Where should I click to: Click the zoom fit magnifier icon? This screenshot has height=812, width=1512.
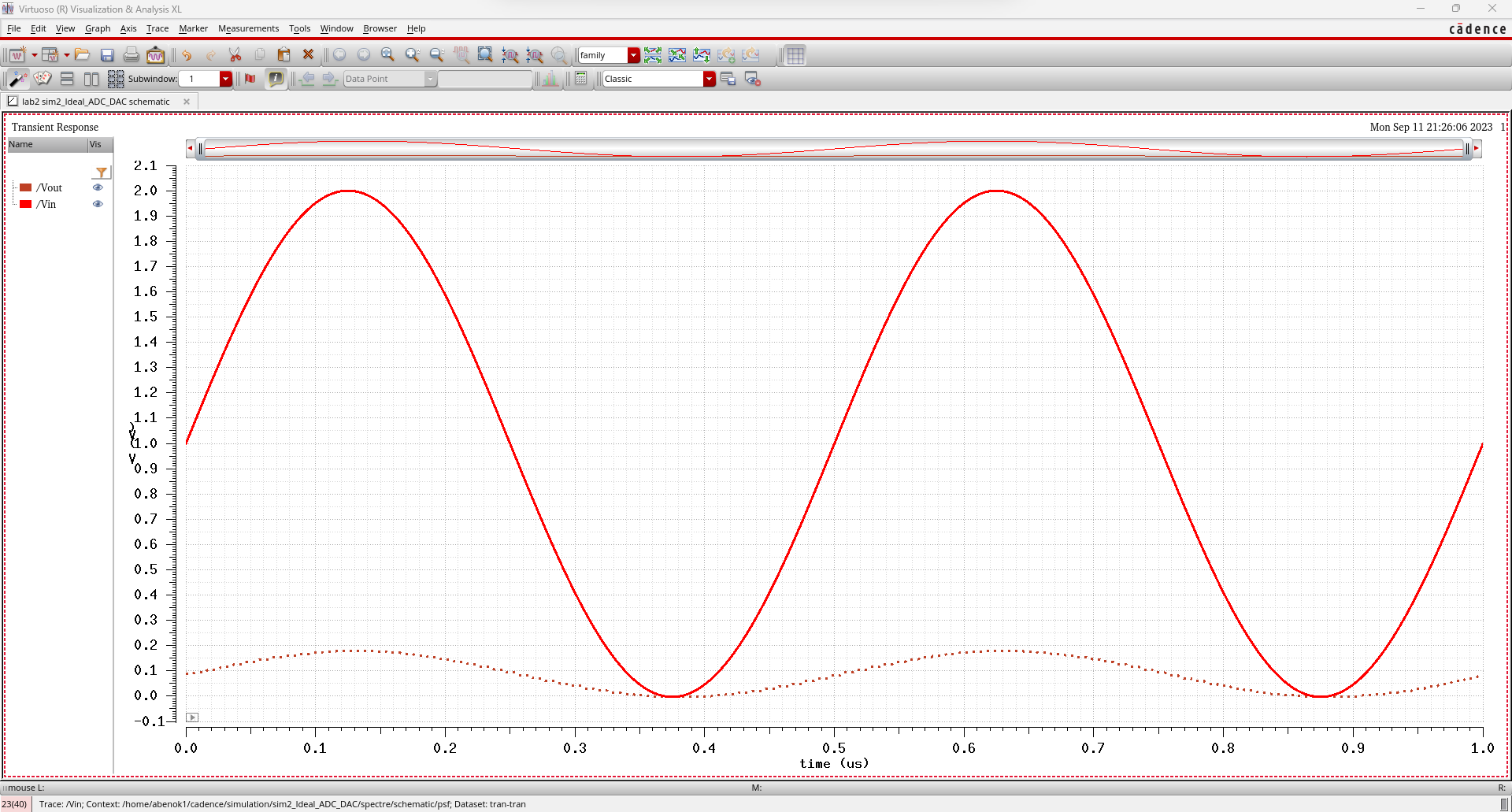pos(387,55)
